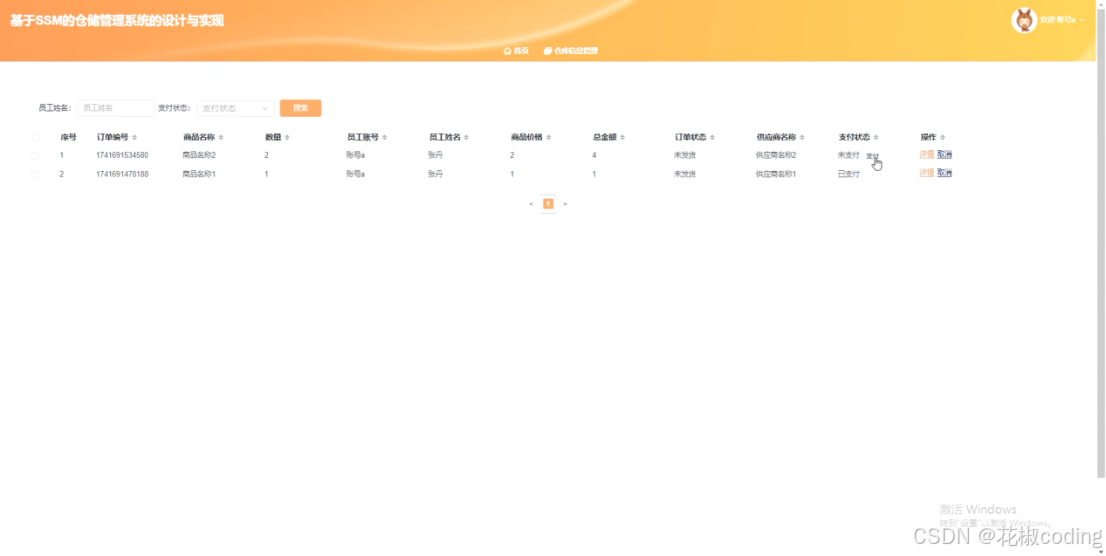This screenshot has width=1106, height=556.
Task: Click the 序号 column header
Action: tap(68, 138)
